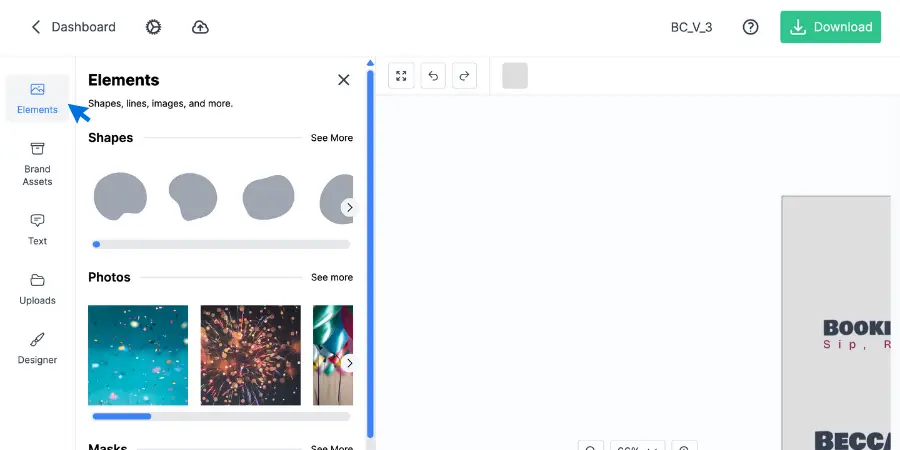Viewport: 900px width, 450px height.
Task: Add the second blob shape
Action: [x=193, y=197]
